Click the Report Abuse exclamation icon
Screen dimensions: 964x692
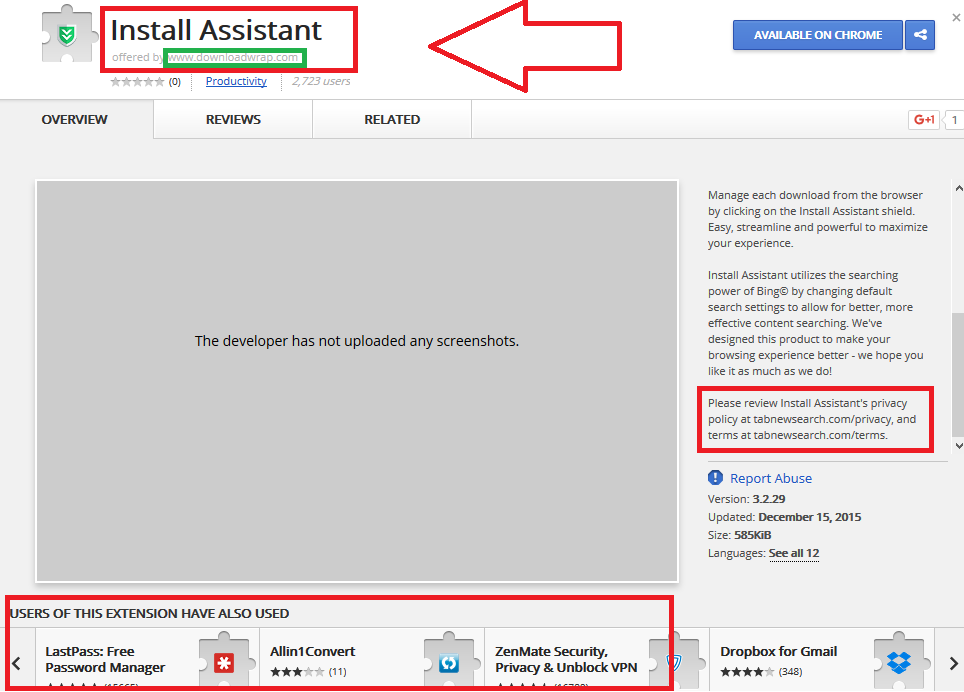tap(715, 478)
